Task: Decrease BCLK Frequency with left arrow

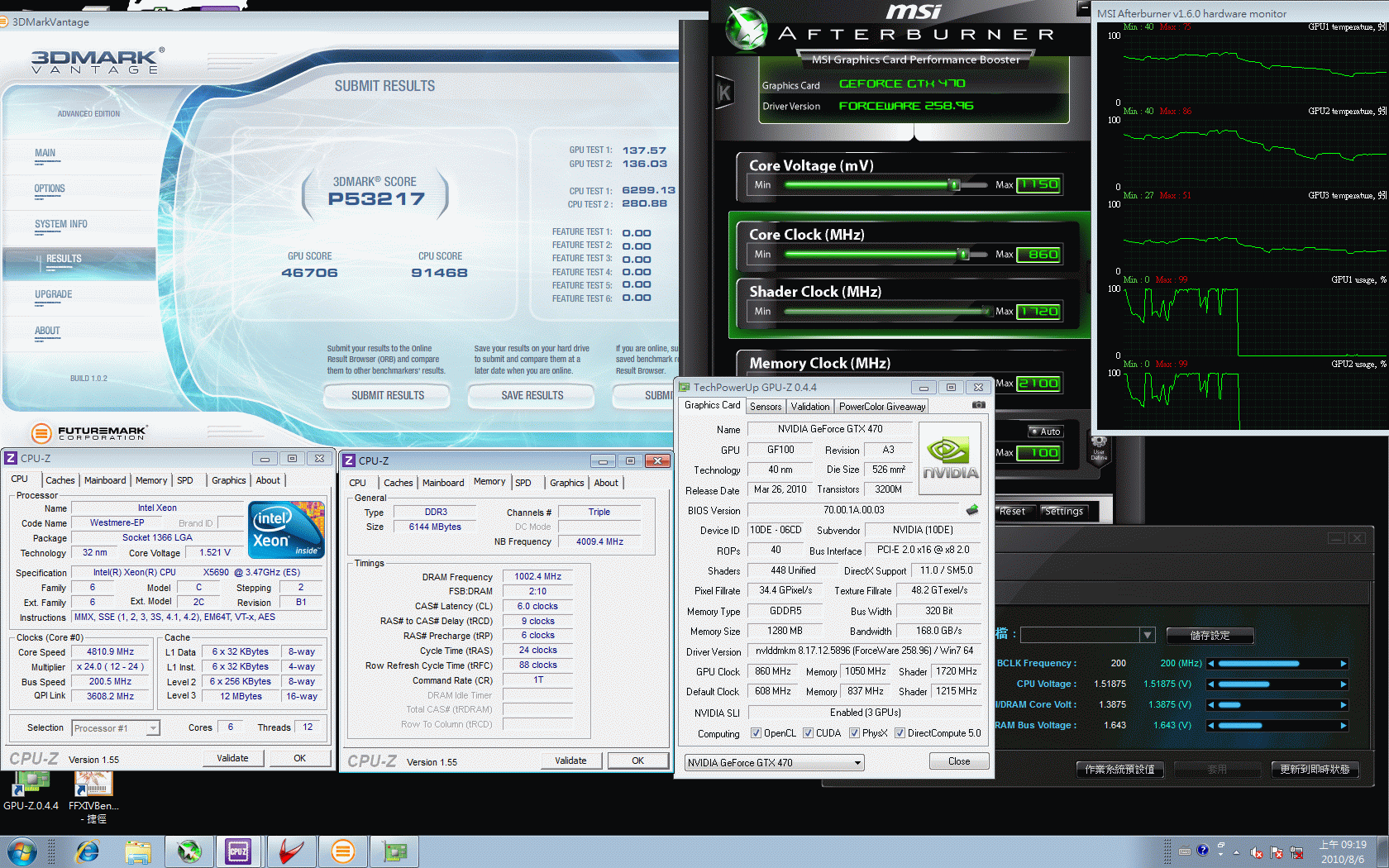Action: pos(1211,664)
